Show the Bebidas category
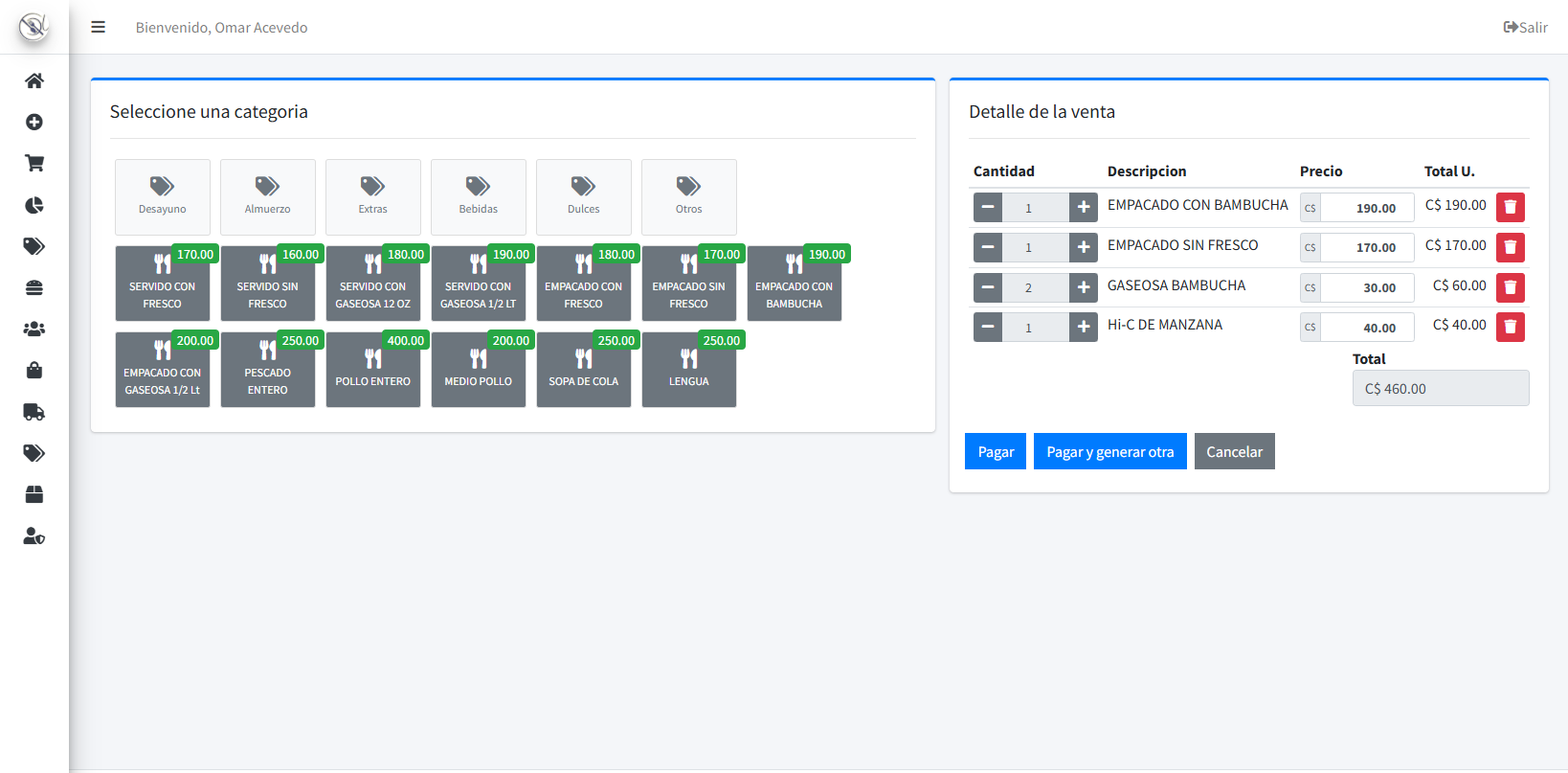The width and height of the screenshot is (1568, 773). 479,197
